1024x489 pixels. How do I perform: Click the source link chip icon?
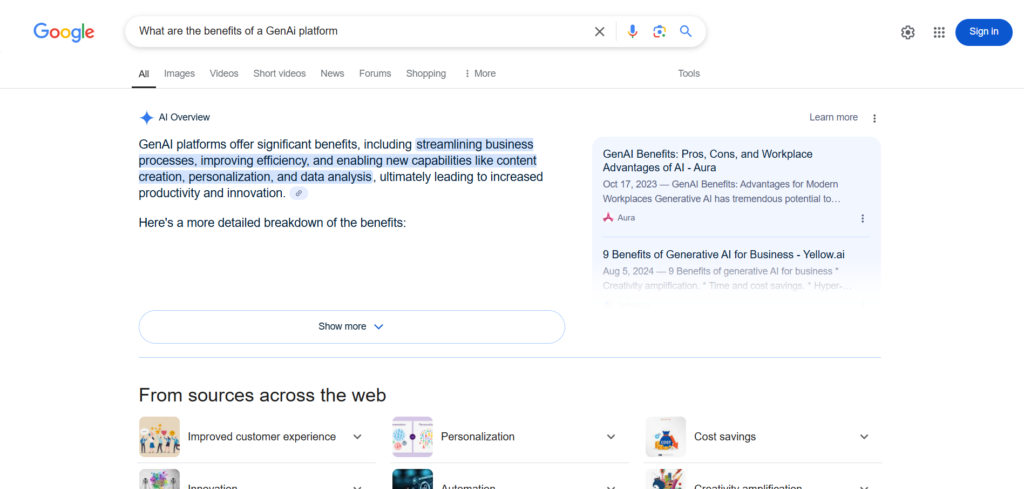click(298, 194)
